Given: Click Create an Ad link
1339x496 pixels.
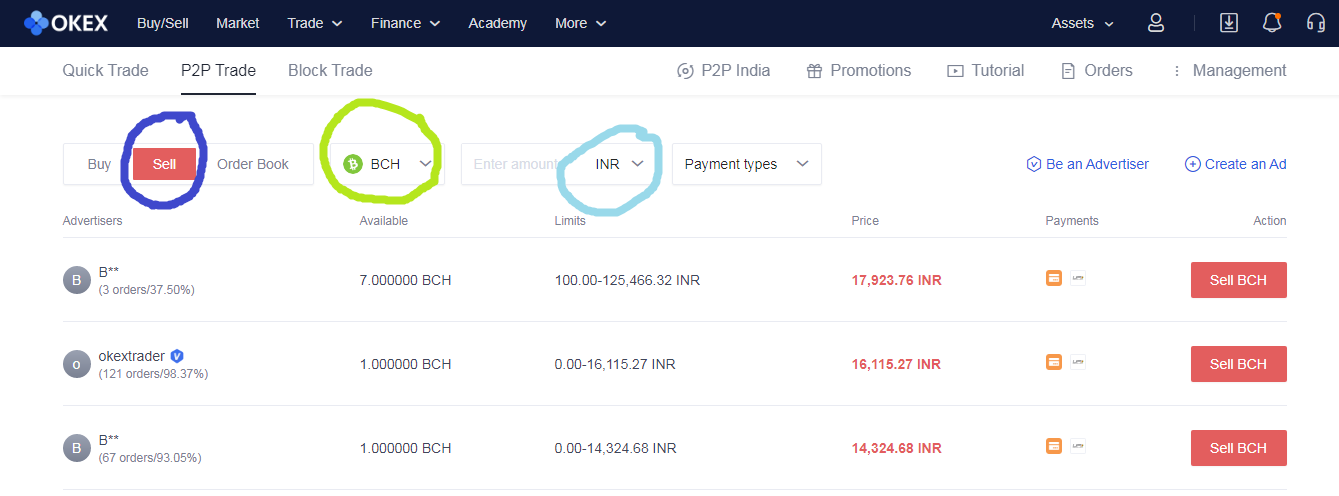Looking at the screenshot, I should tap(1235, 164).
